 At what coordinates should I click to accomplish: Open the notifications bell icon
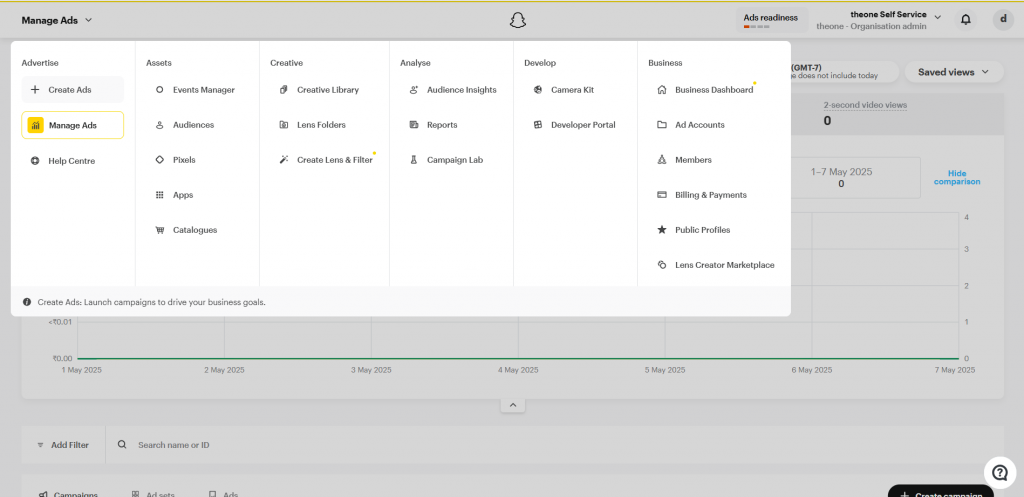click(965, 20)
